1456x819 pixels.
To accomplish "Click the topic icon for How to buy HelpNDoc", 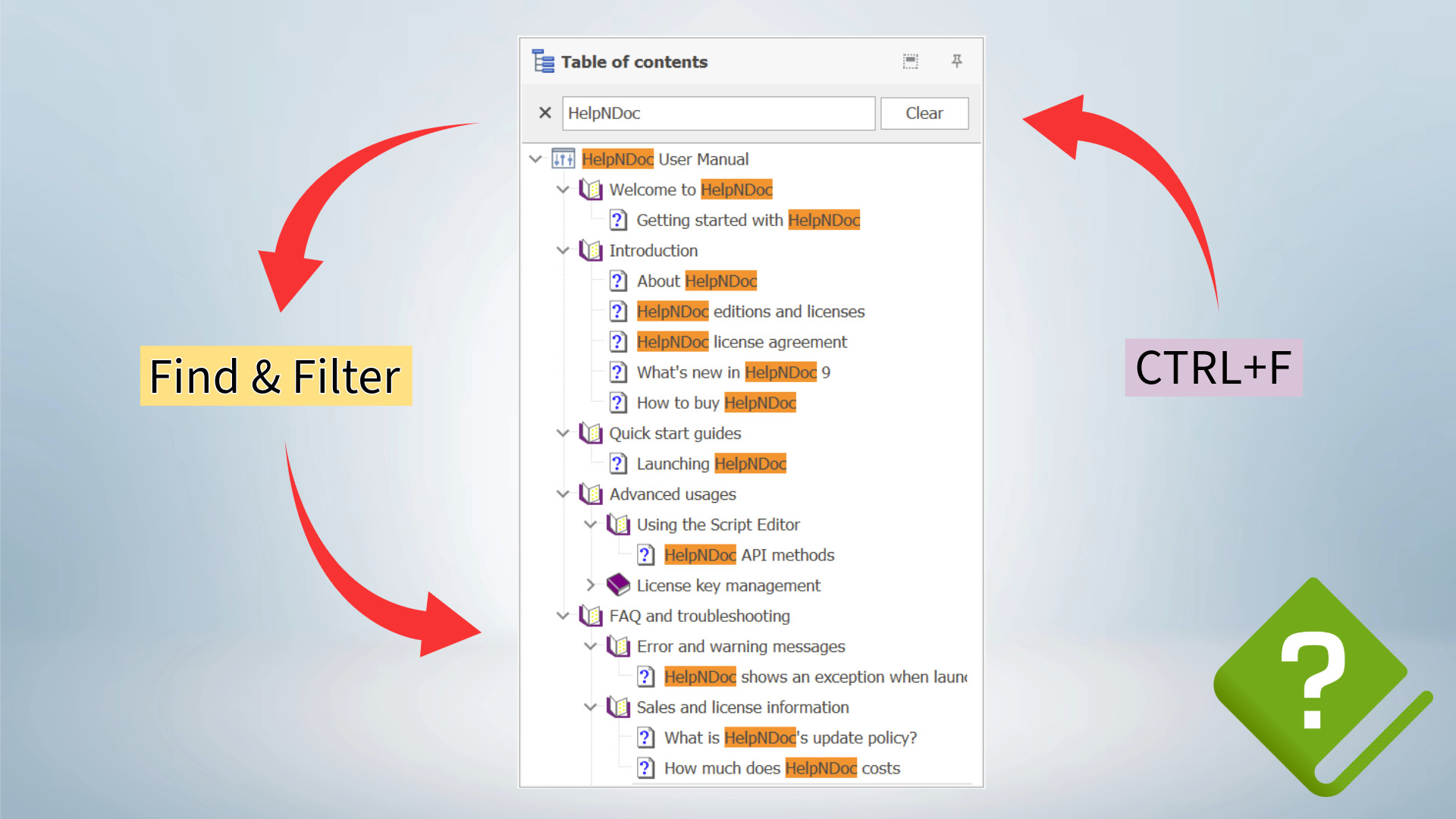I will (618, 403).
